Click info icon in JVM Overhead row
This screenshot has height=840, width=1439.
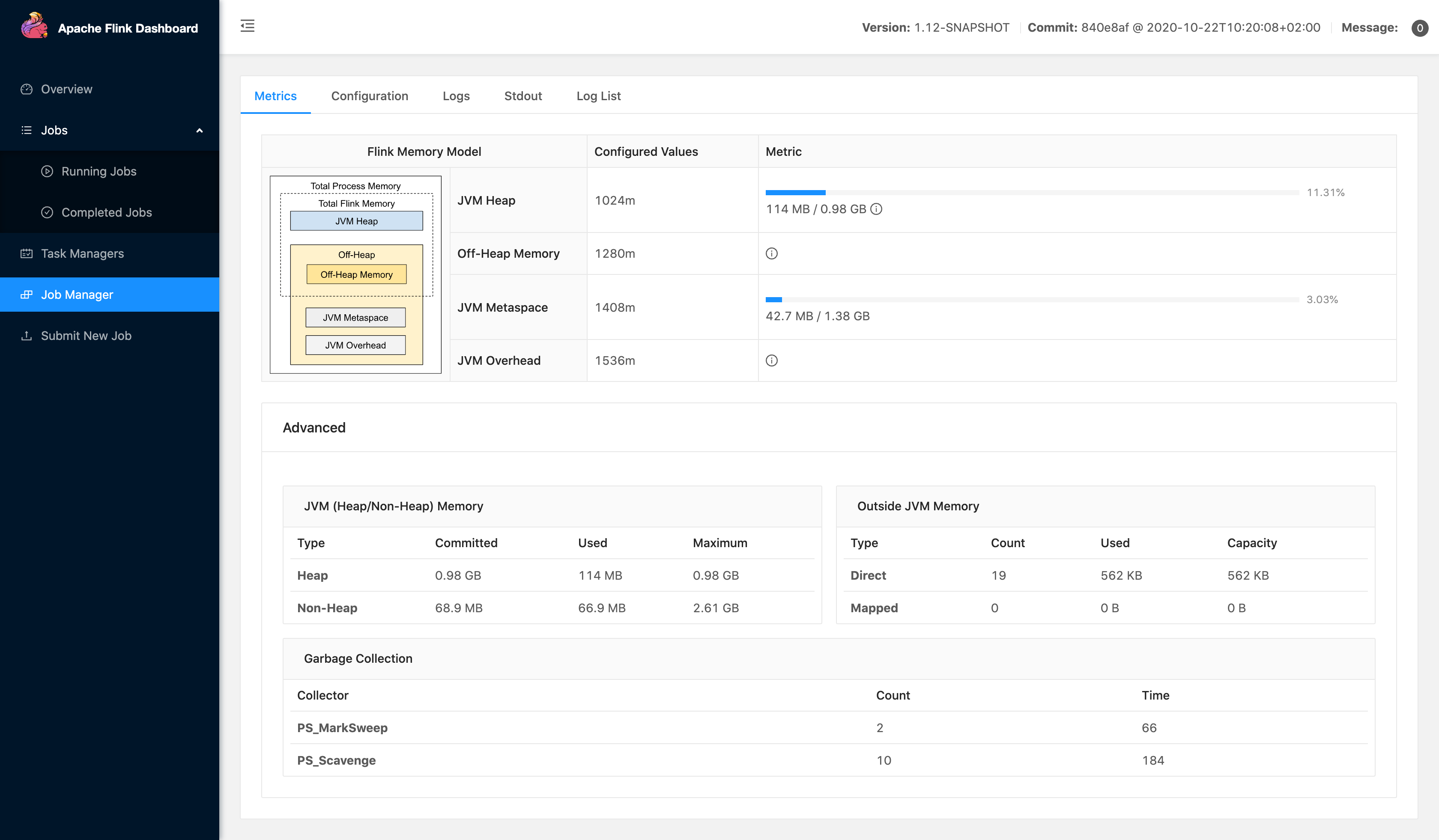pos(771,360)
